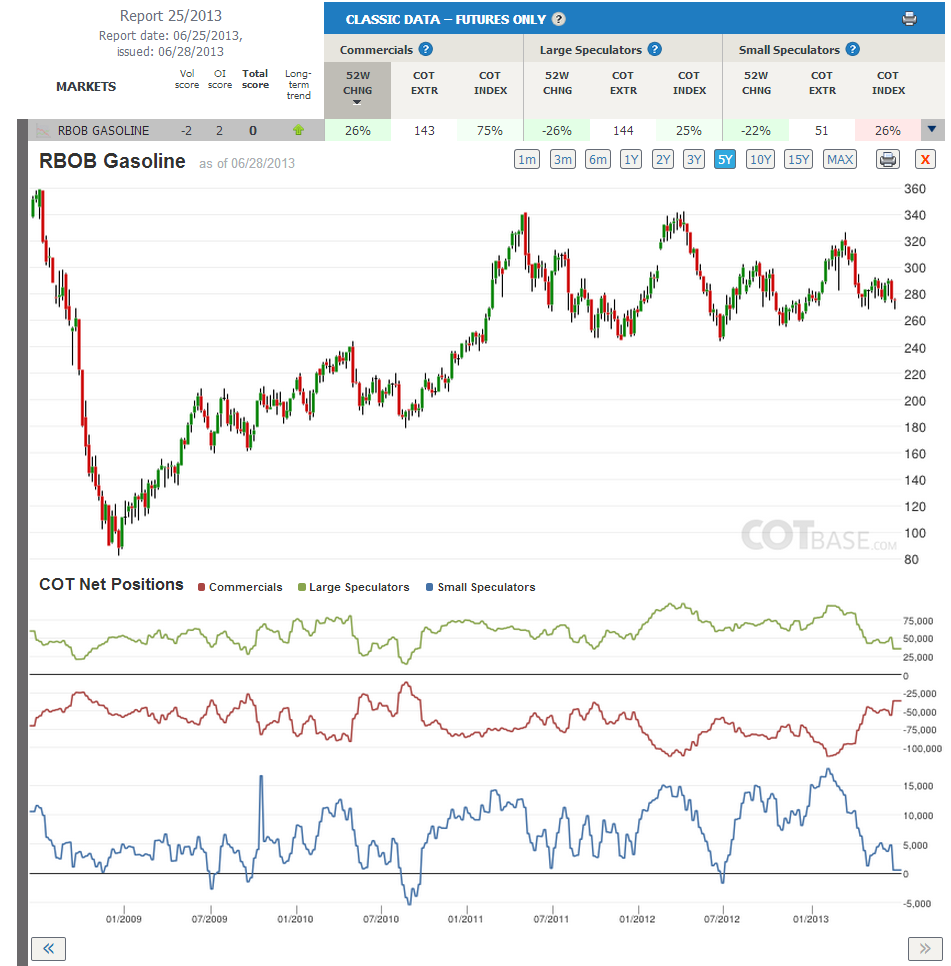Click the next period double-arrow button
951x966 pixels.
click(x=925, y=948)
